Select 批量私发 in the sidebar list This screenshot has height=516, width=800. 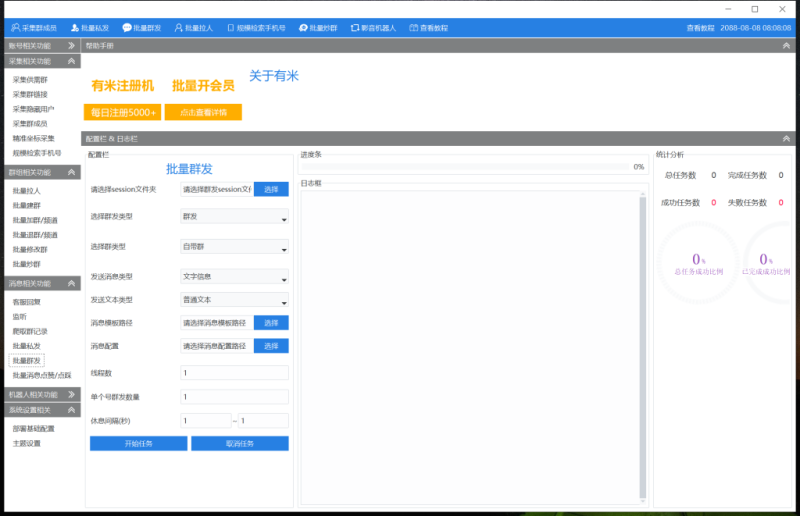pos(27,346)
